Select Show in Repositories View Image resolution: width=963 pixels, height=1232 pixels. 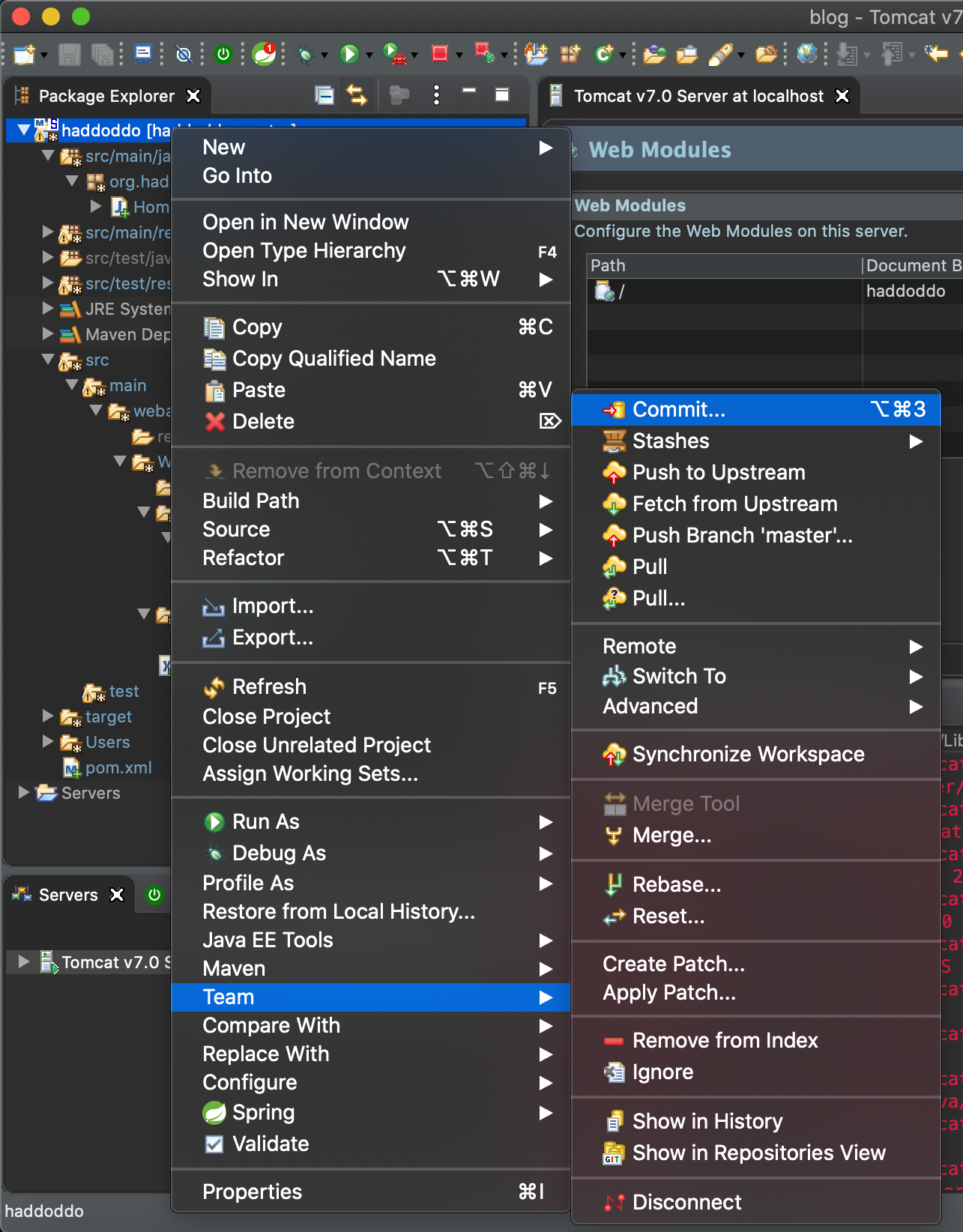point(755,1153)
